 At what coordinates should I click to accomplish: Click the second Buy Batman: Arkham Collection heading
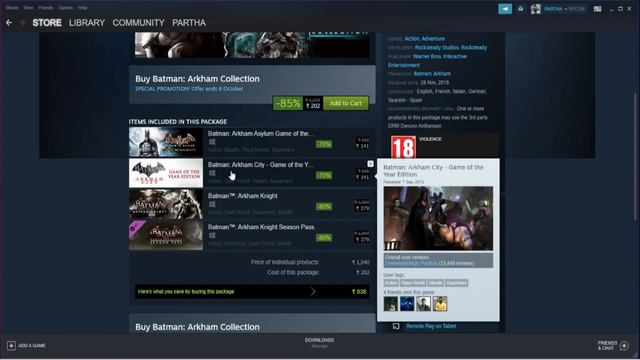click(x=197, y=327)
